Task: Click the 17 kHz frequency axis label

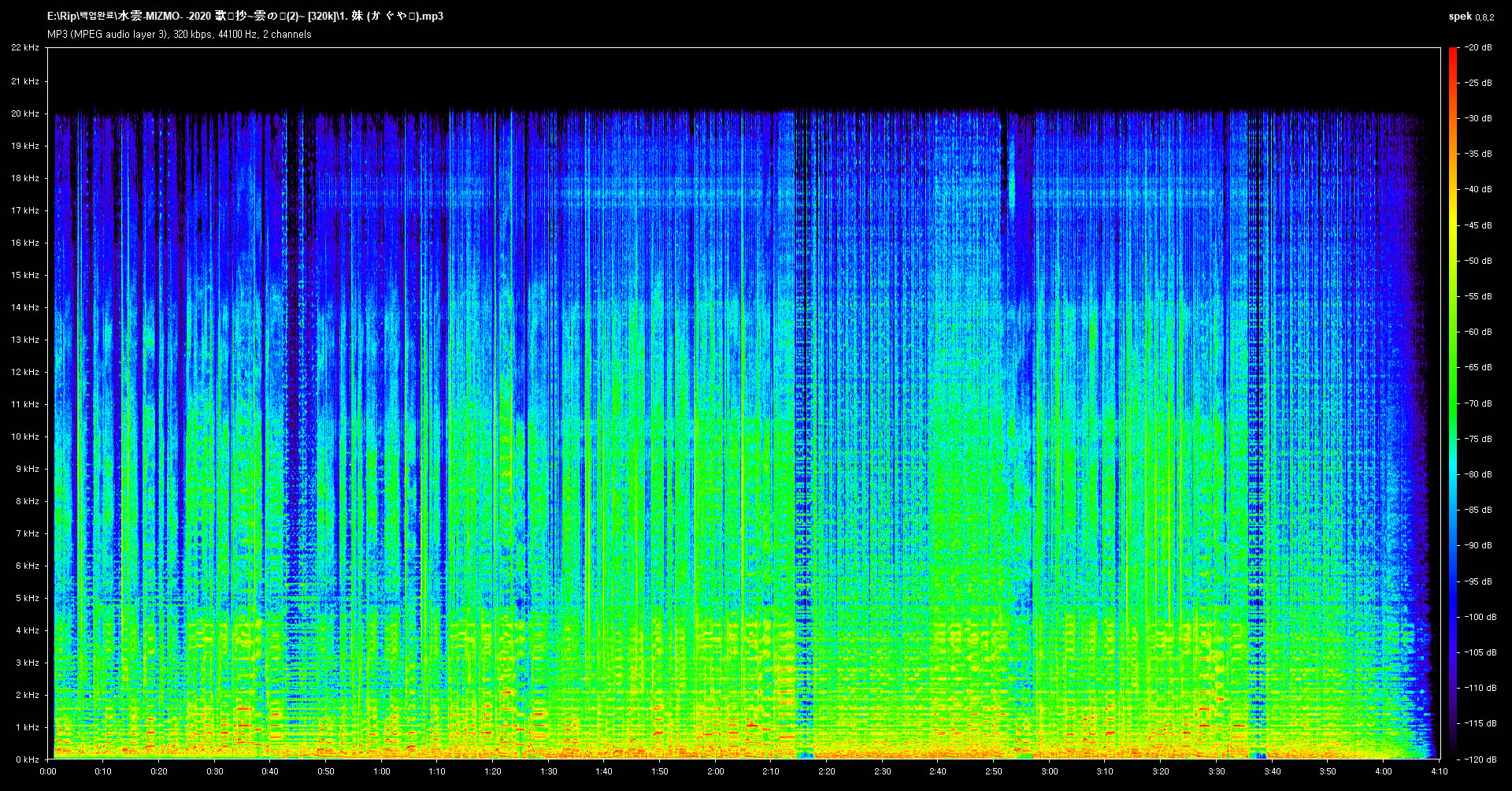Action: [x=25, y=210]
